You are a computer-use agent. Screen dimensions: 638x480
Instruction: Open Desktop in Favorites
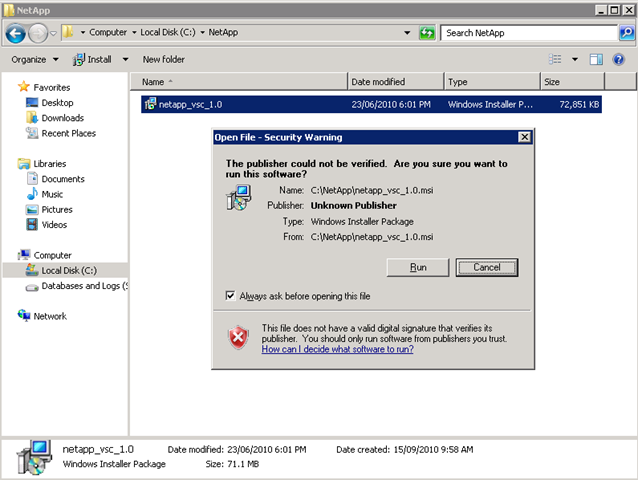click(x=57, y=103)
